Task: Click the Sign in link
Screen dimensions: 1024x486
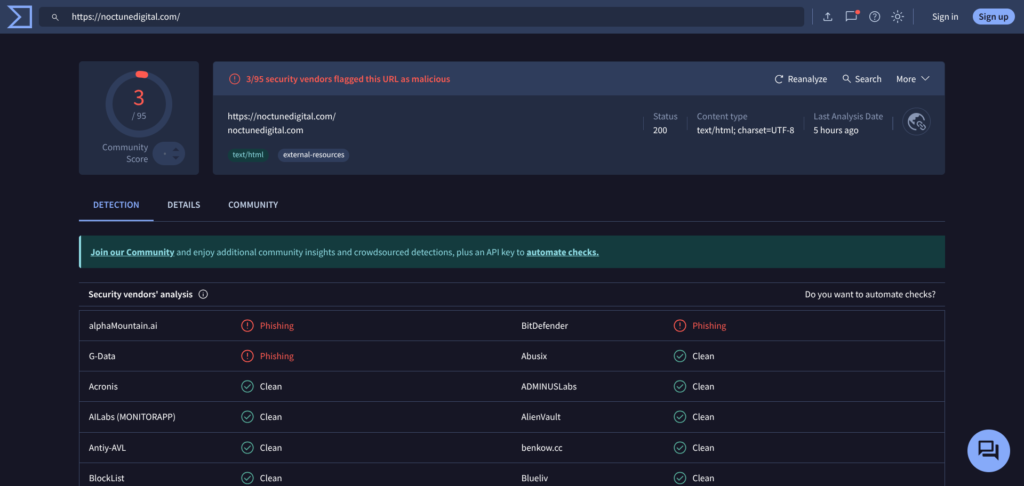Action: click(x=945, y=17)
